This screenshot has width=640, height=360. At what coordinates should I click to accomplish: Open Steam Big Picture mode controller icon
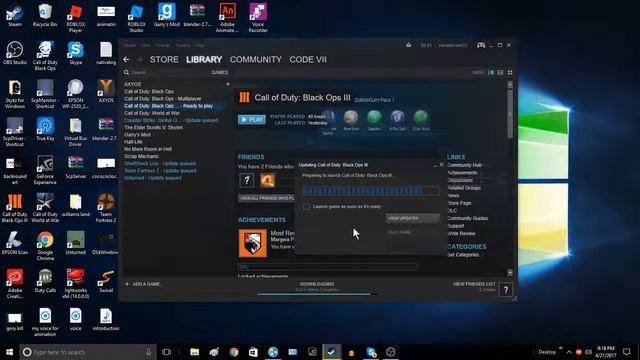(x=481, y=45)
